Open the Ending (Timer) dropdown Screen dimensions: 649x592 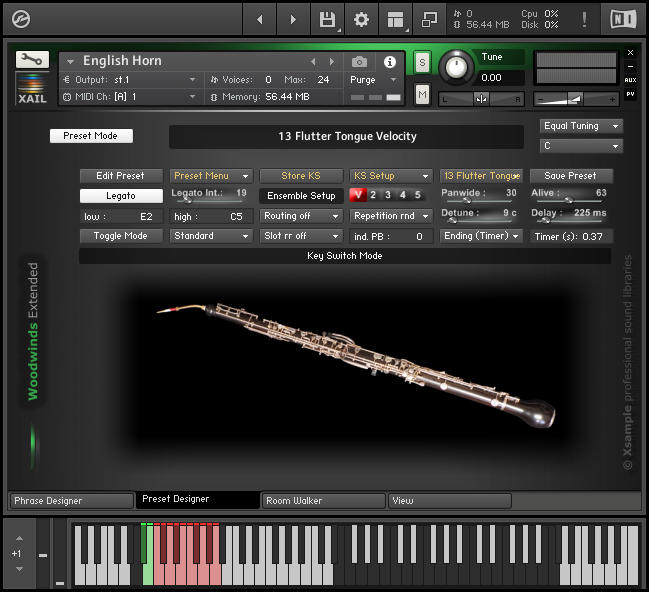point(481,236)
